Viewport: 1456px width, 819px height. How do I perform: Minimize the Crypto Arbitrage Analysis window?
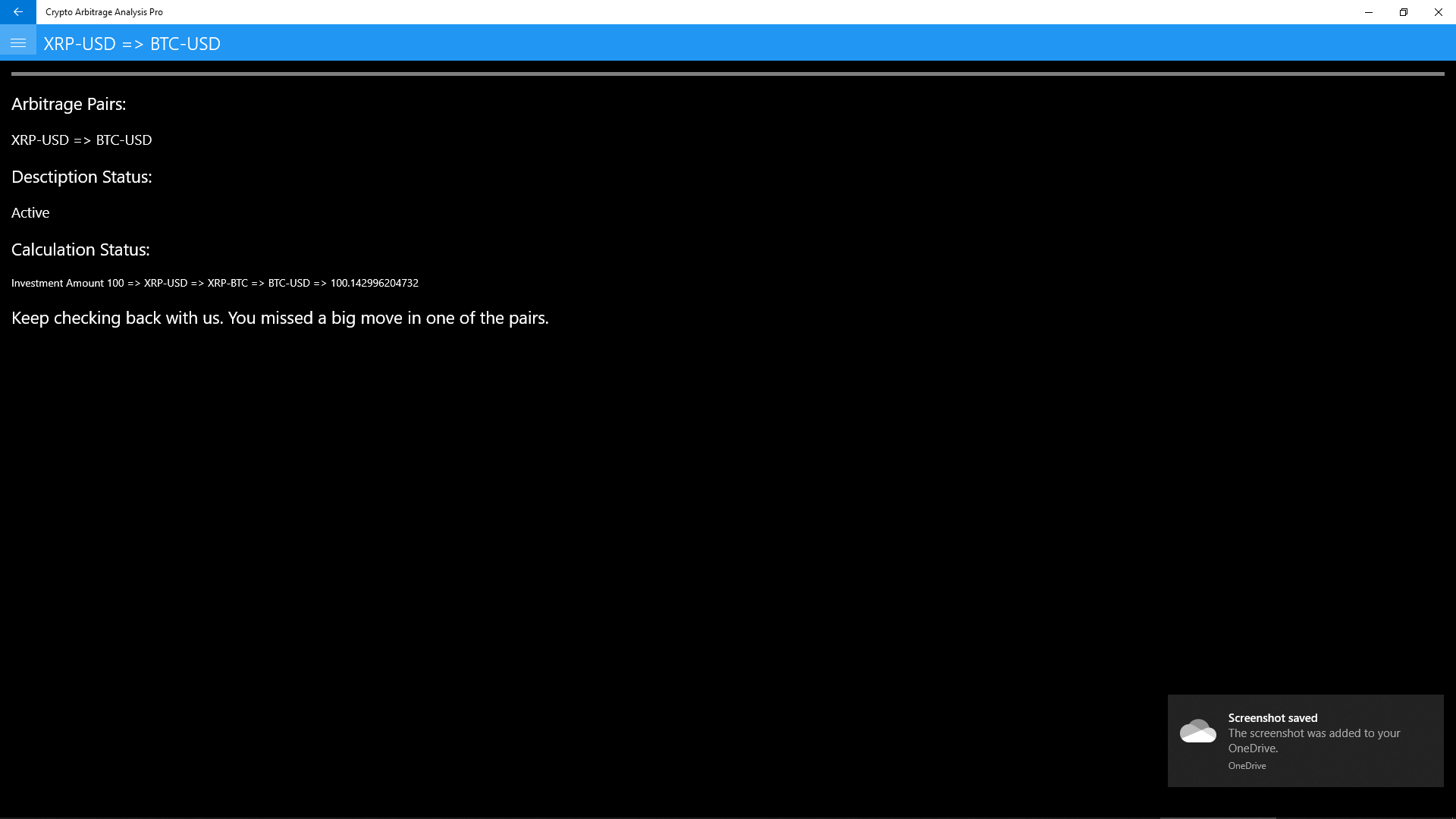(1368, 12)
